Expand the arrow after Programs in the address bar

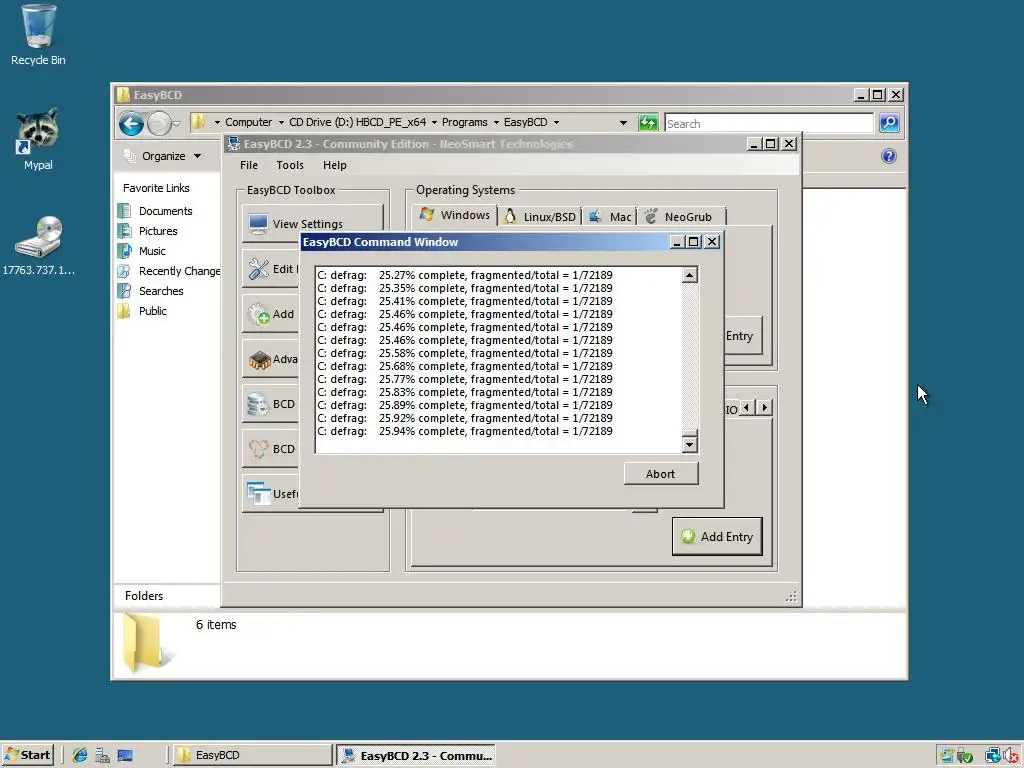point(496,122)
